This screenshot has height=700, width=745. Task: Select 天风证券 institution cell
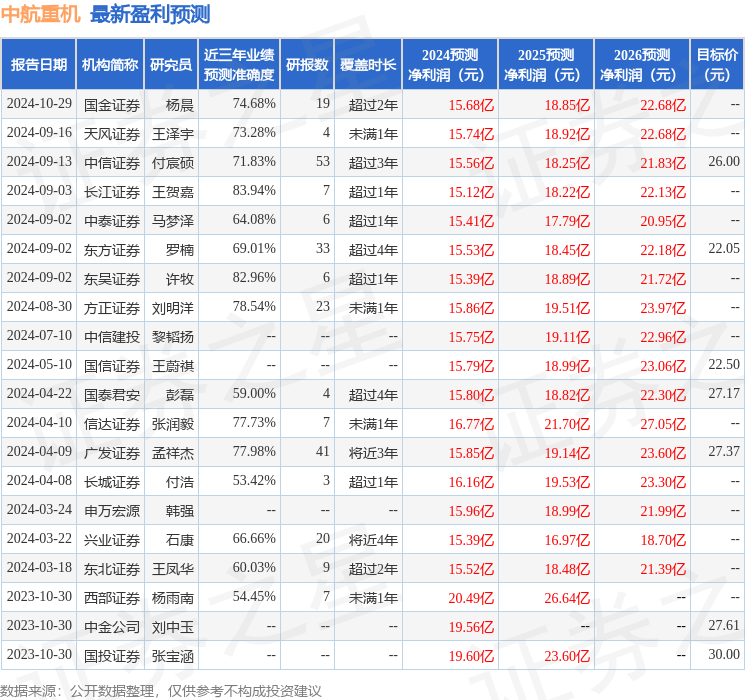112,134
